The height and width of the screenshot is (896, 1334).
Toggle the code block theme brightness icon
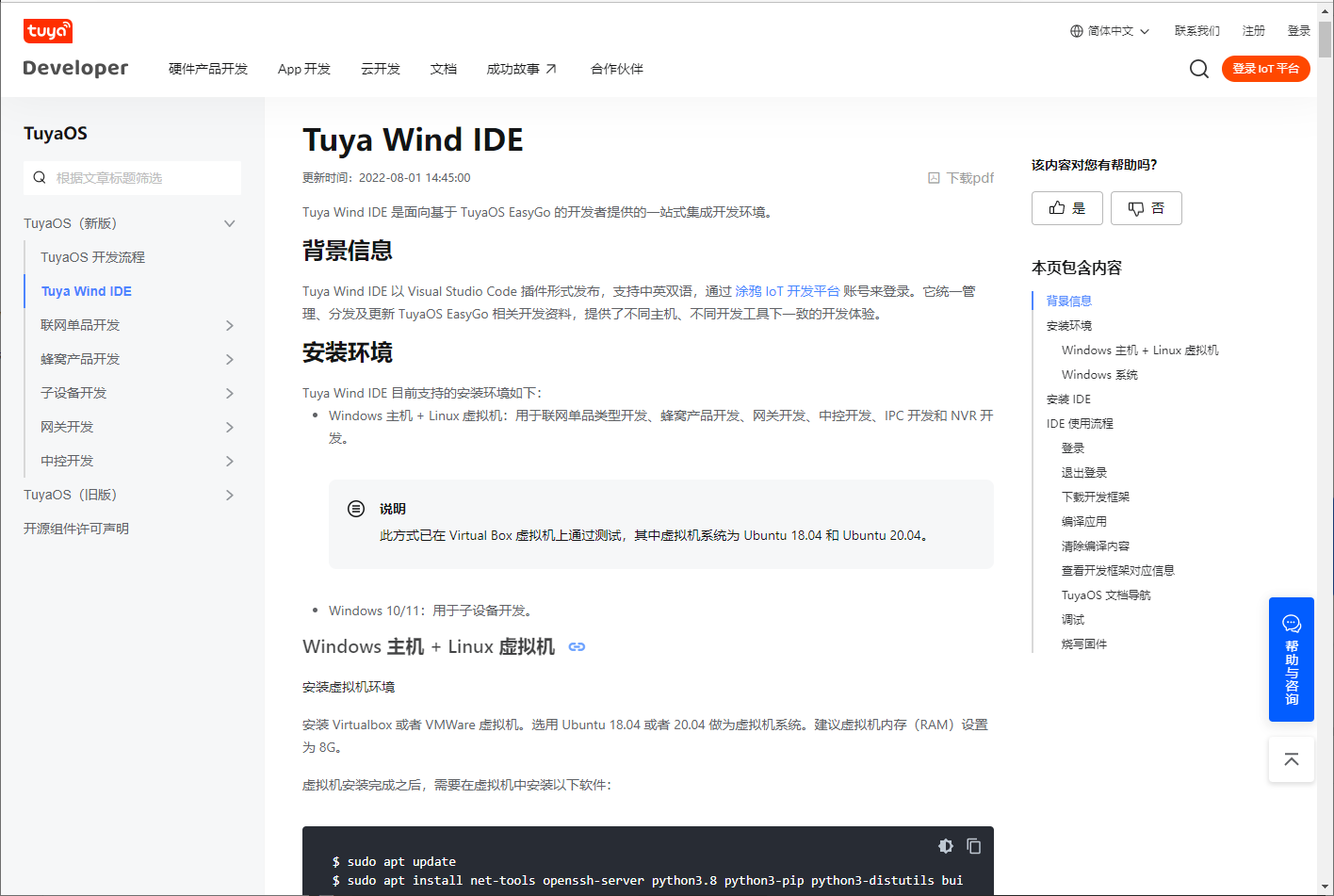click(x=945, y=845)
